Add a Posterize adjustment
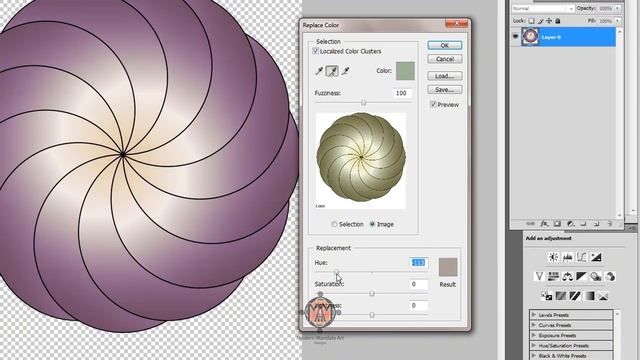This screenshot has height=360, width=640. pyautogui.click(x=561, y=296)
